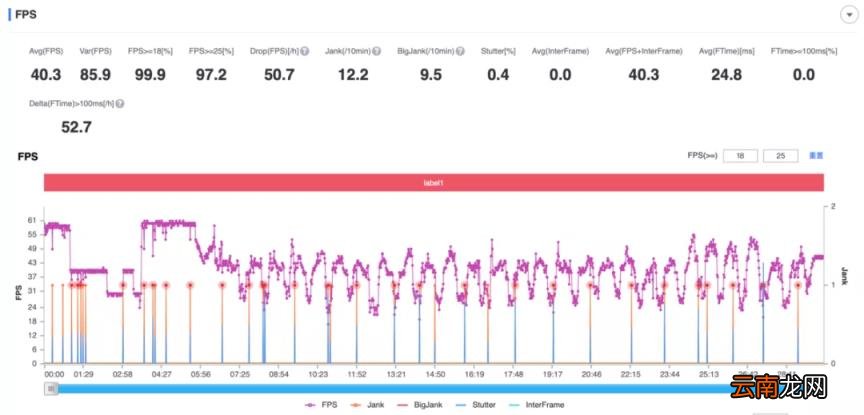
Task: Click the Stutter[%] value 0.4
Action: pyautogui.click(x=498, y=75)
